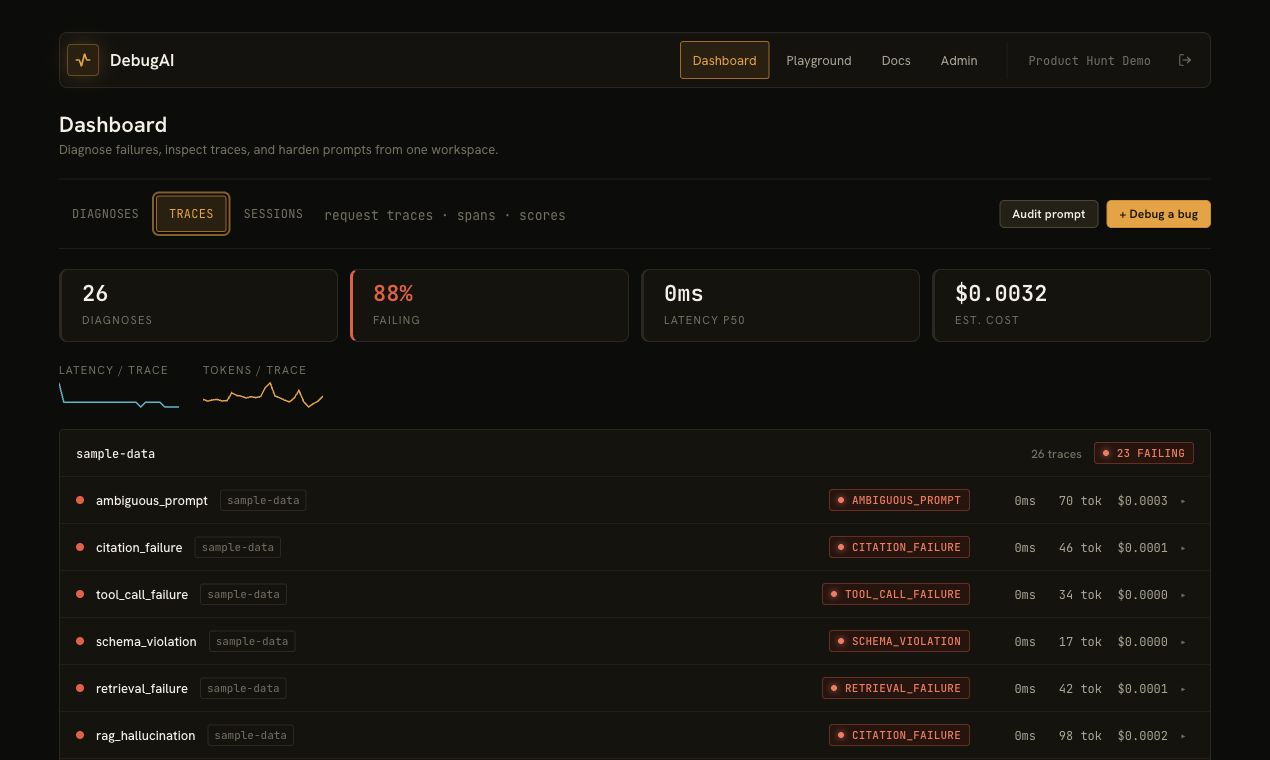Click sample-data tag next to rag_hallucination
This screenshot has height=760, width=1270.
pyautogui.click(x=251, y=735)
